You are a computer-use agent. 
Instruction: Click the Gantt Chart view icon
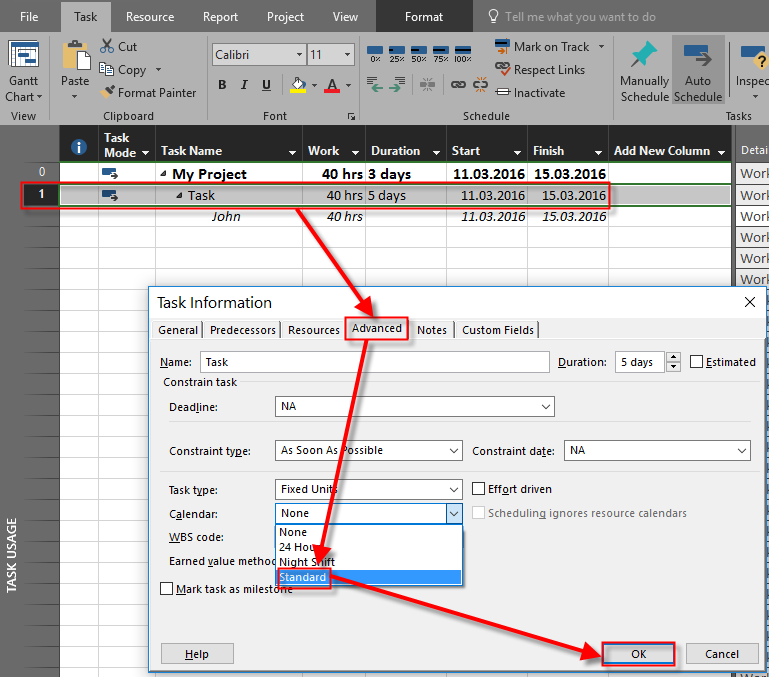[x=24, y=58]
